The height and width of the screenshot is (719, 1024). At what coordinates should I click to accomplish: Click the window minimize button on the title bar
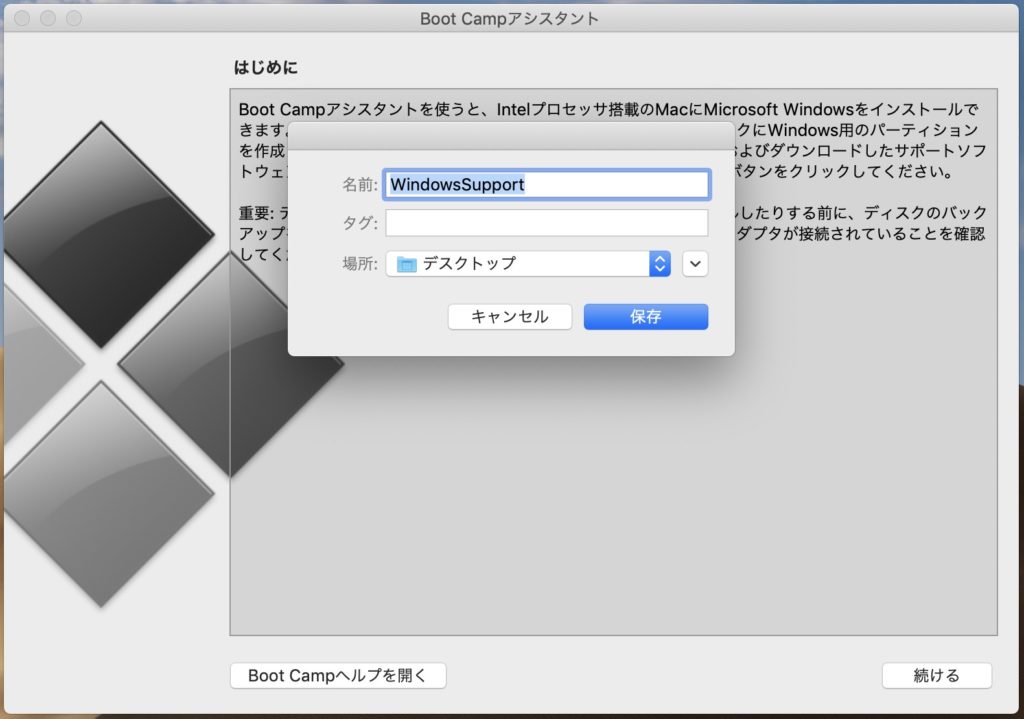coord(48,18)
